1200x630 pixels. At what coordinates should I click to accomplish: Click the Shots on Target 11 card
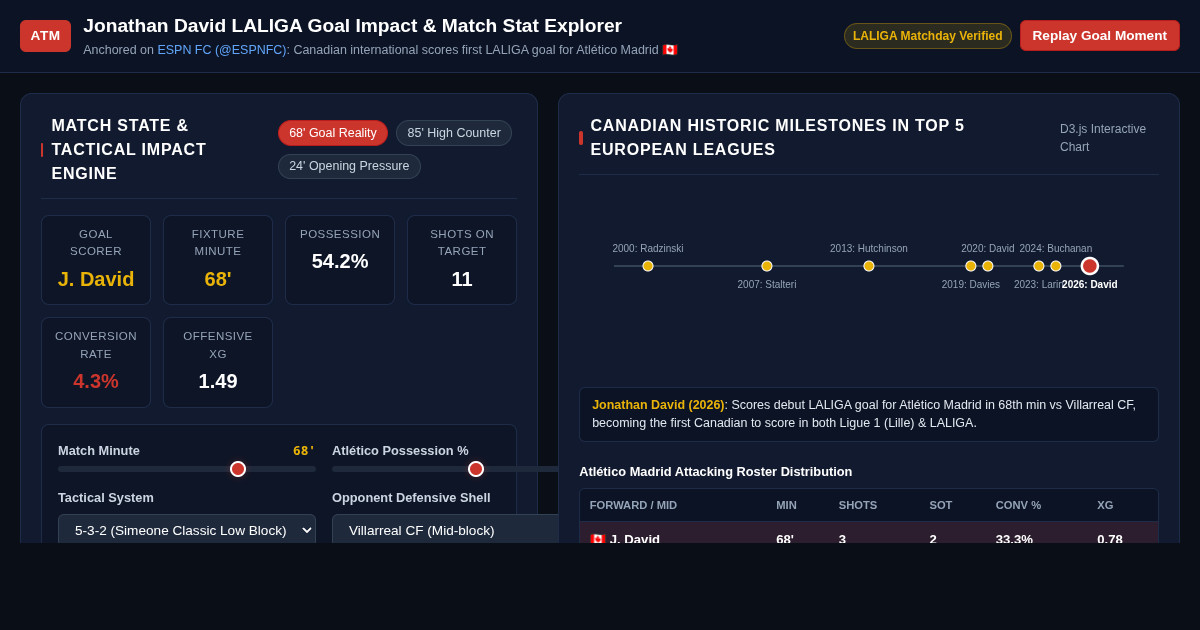(462, 260)
